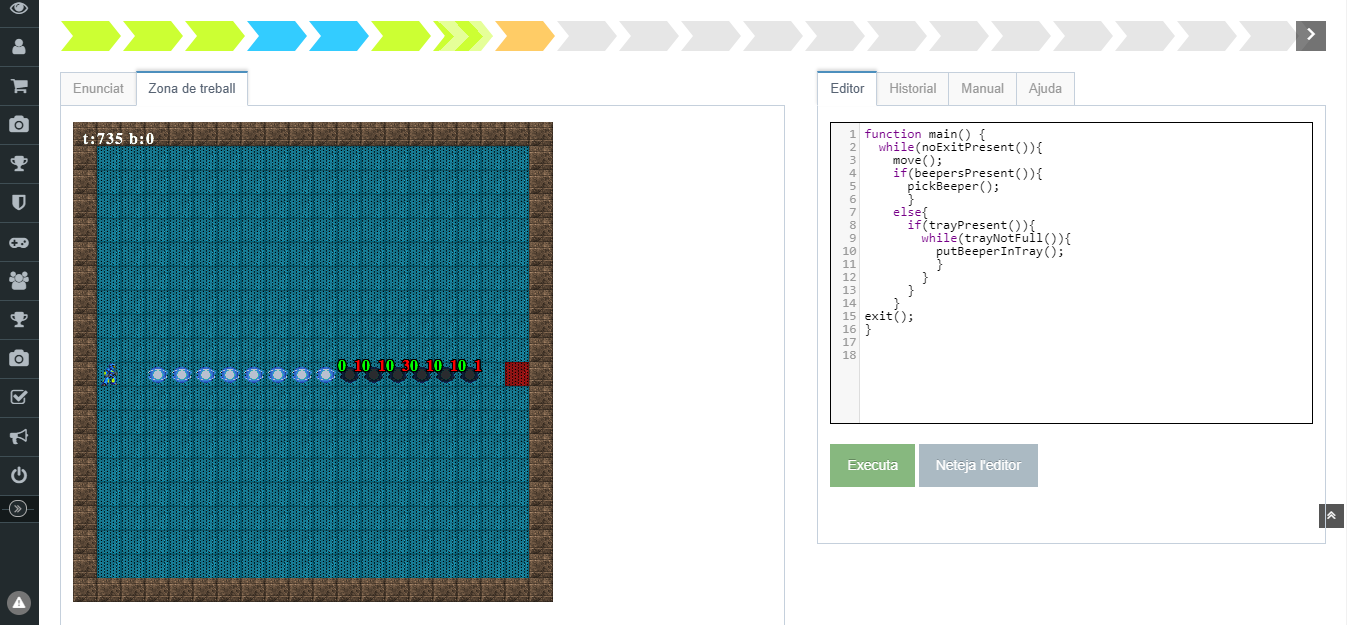Open the gamepad icon in sidebar
The image size is (1347, 625).
[18, 241]
